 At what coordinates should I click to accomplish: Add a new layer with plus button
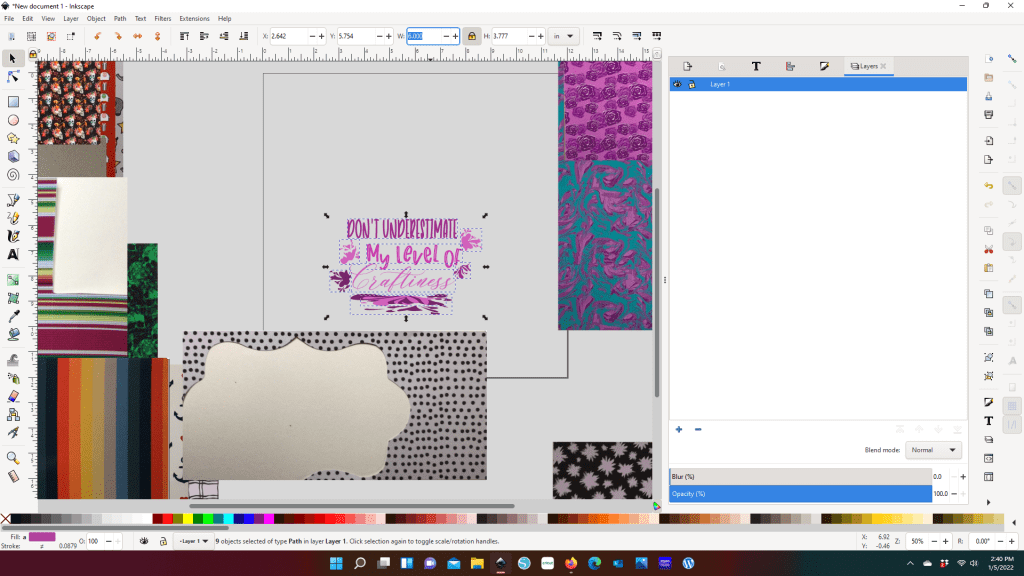click(679, 429)
